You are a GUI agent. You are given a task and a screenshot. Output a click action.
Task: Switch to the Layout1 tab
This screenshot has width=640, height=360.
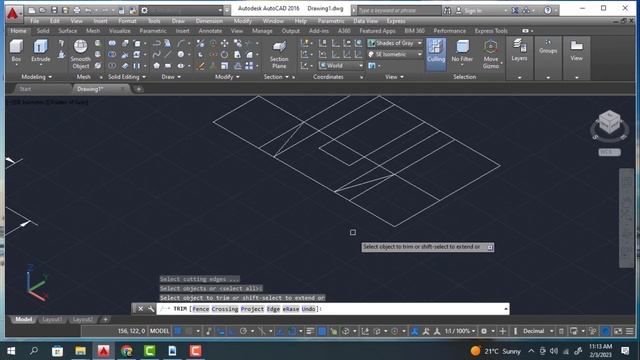[x=52, y=320]
